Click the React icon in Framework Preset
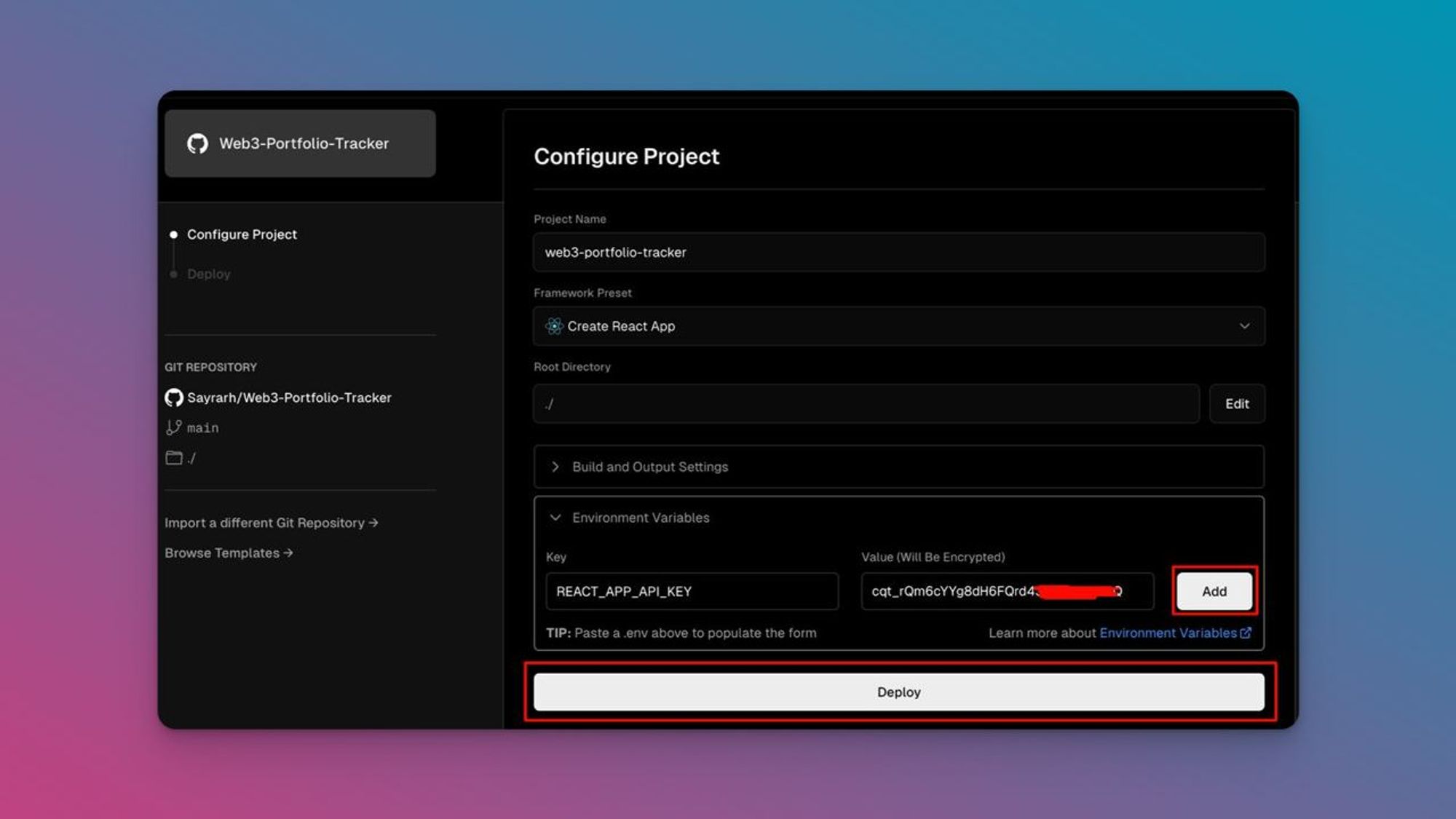This screenshot has height=819, width=1456. (554, 326)
